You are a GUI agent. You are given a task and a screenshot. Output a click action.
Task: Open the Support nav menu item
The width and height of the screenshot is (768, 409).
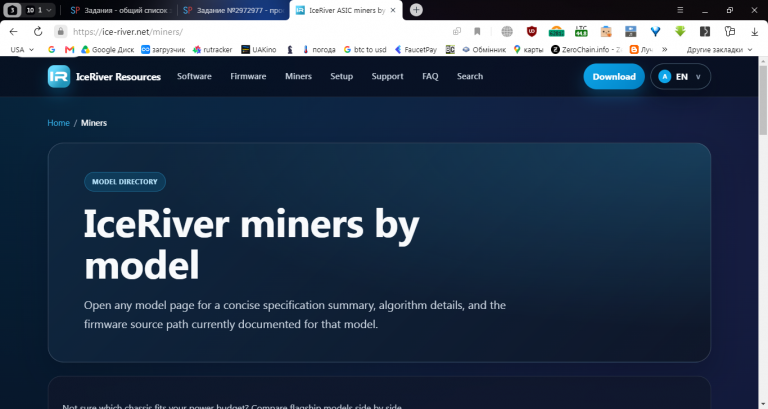point(387,76)
